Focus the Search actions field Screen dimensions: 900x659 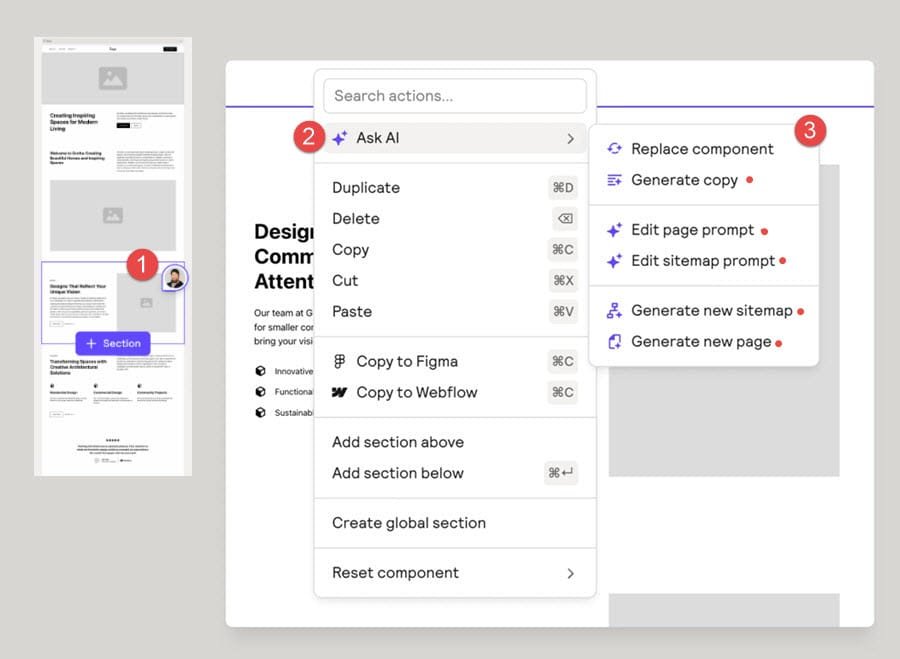coord(455,96)
